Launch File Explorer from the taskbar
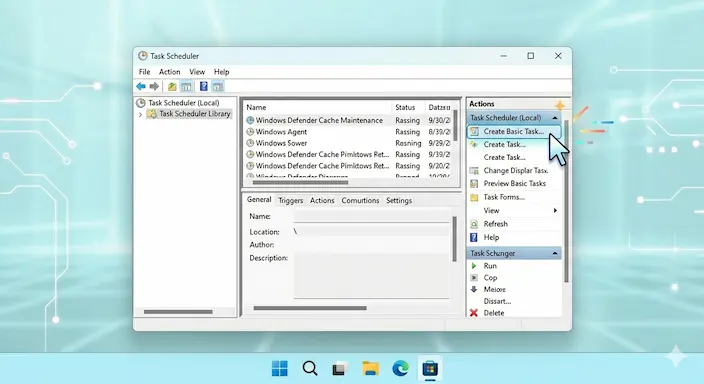 tap(370, 368)
